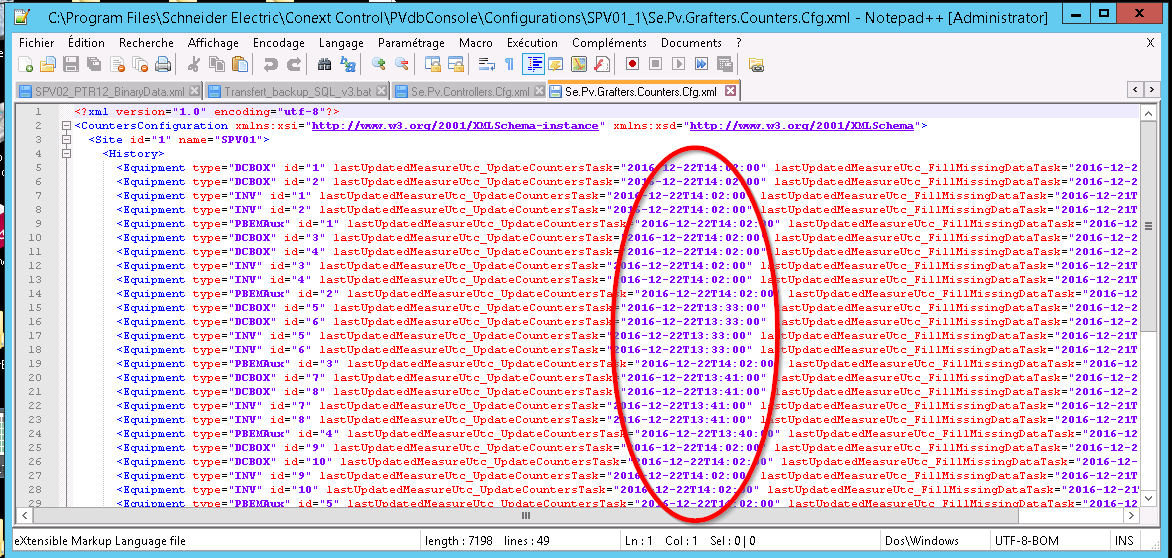The image size is (1172, 558).
Task: Toggle show all characters pilcrow button
Action: 509,65
